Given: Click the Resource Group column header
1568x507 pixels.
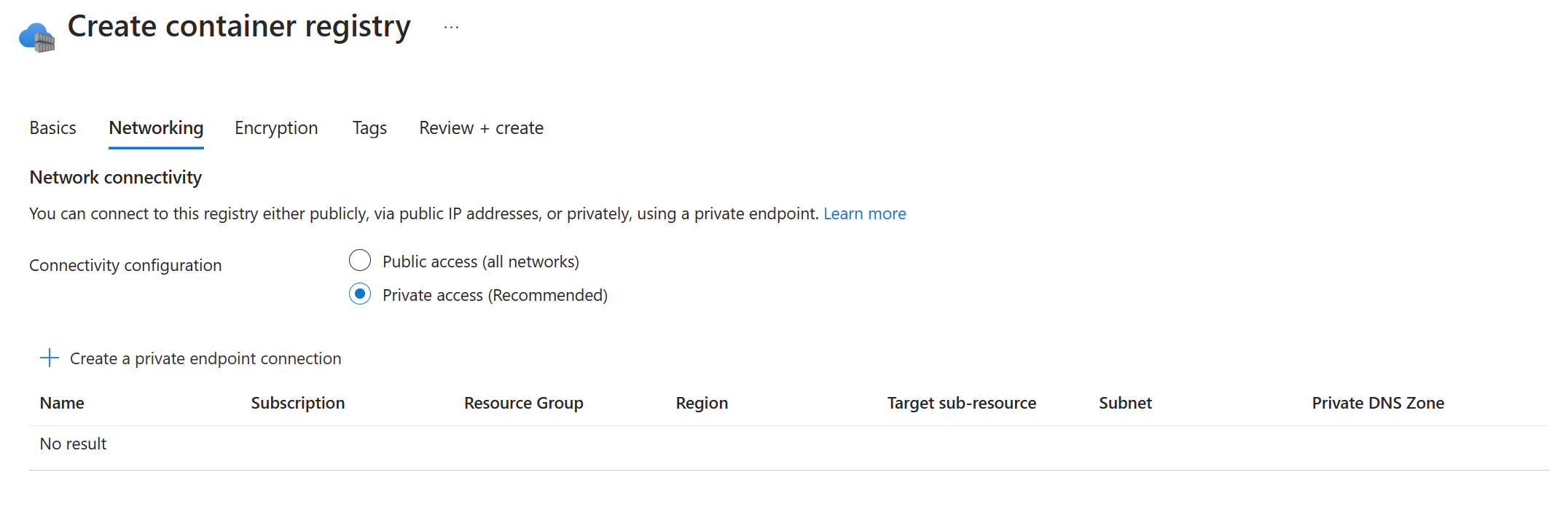Looking at the screenshot, I should (523, 403).
